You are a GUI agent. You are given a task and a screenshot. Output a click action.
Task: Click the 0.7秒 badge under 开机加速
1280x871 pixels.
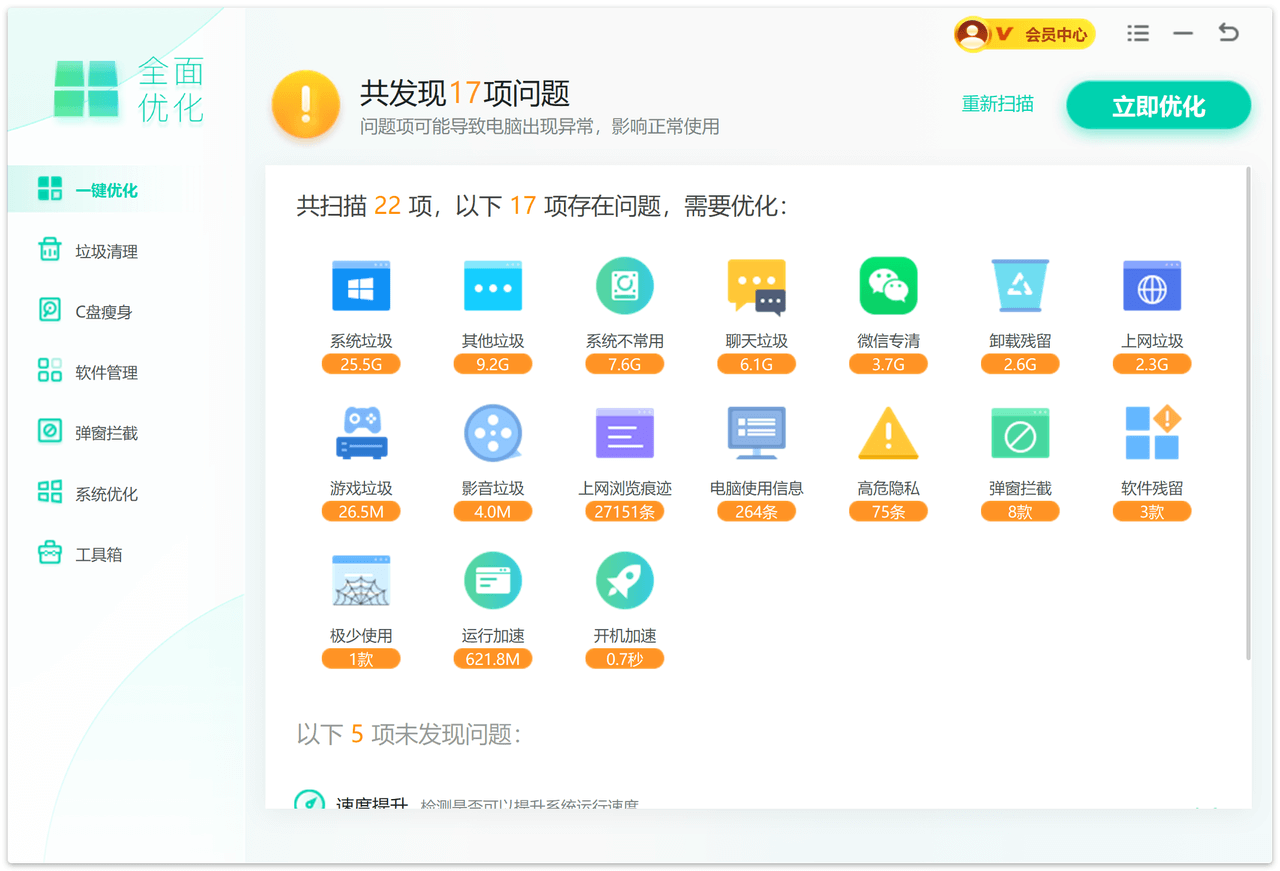click(625, 659)
